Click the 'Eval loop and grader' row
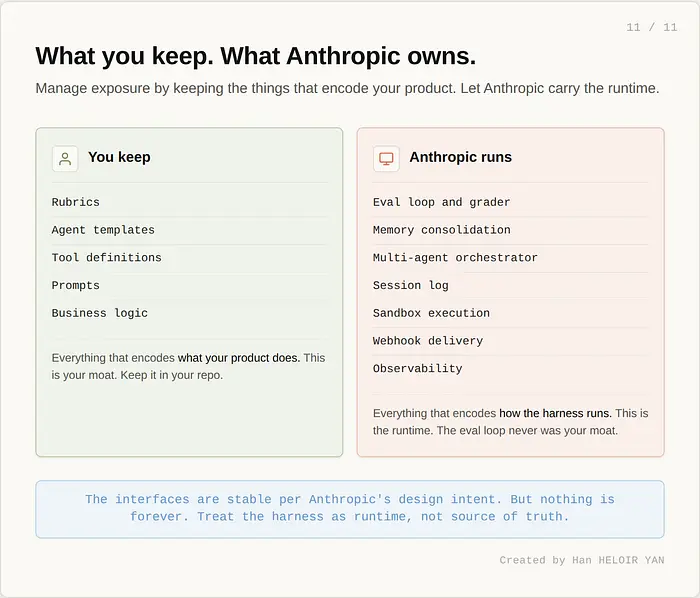Image resolution: width=700 pixels, height=598 pixels. pyautogui.click(x=510, y=202)
